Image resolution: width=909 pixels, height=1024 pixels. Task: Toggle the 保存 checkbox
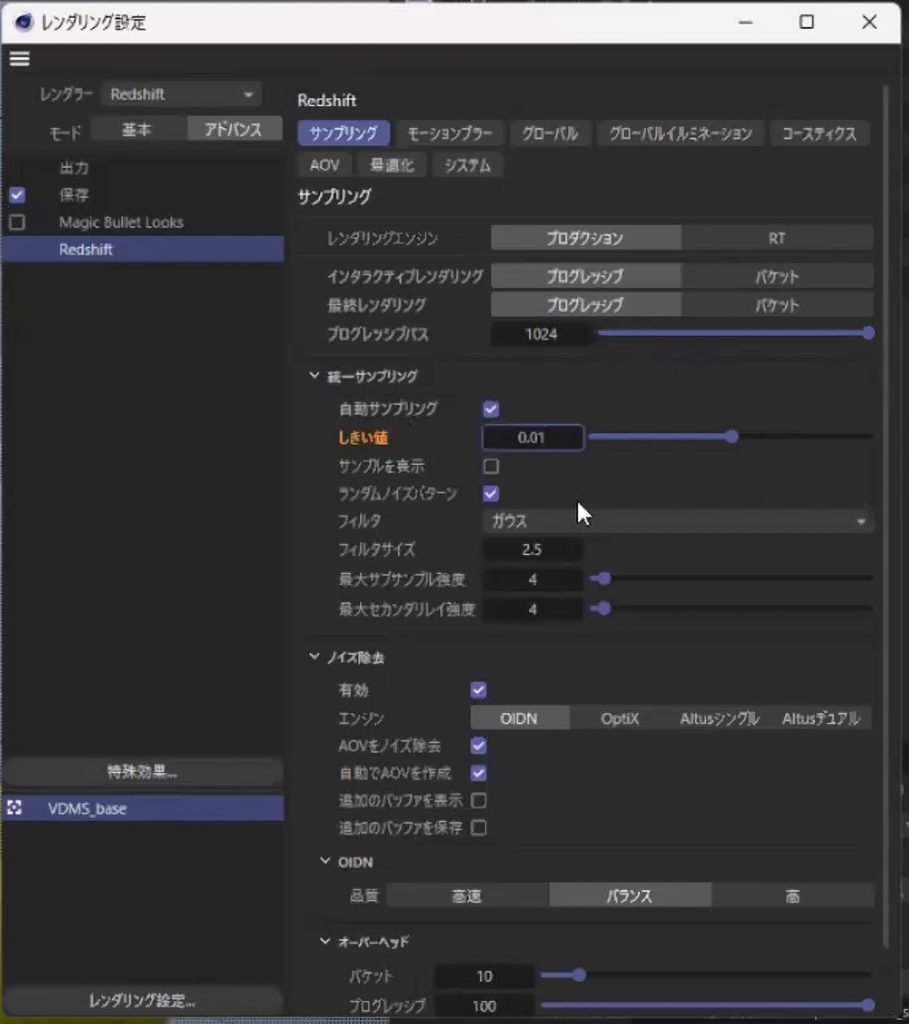click(x=17, y=195)
